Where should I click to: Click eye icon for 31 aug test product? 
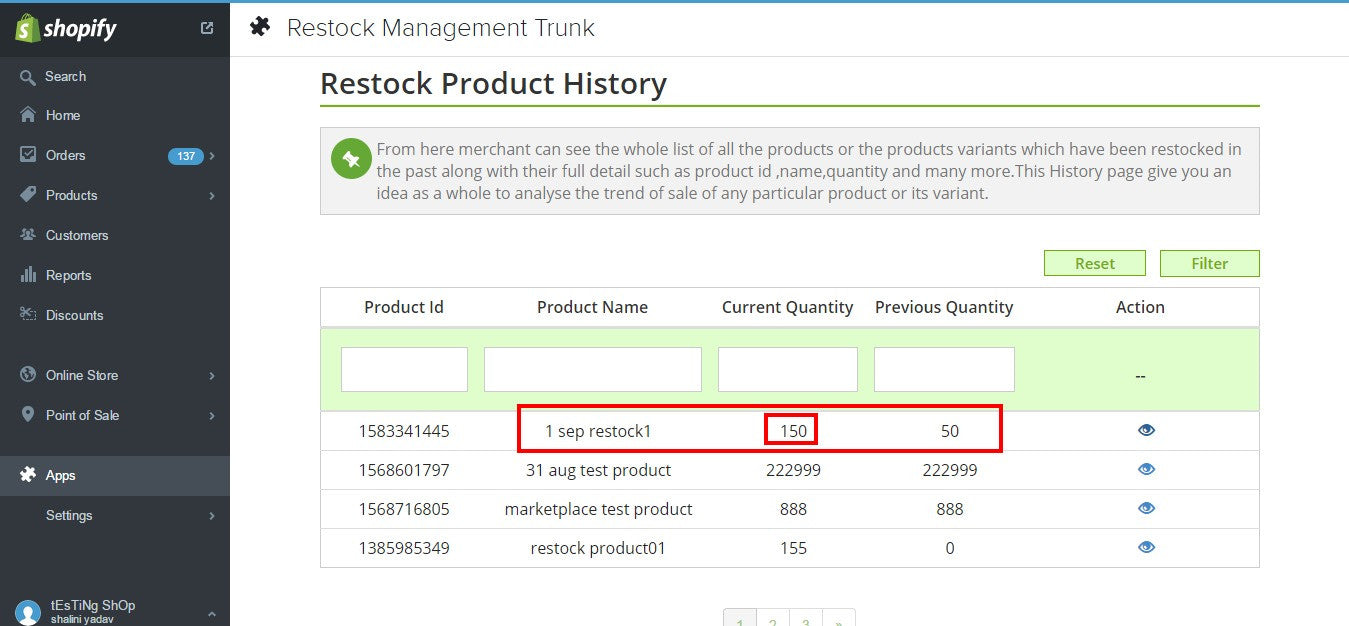[x=1146, y=469]
